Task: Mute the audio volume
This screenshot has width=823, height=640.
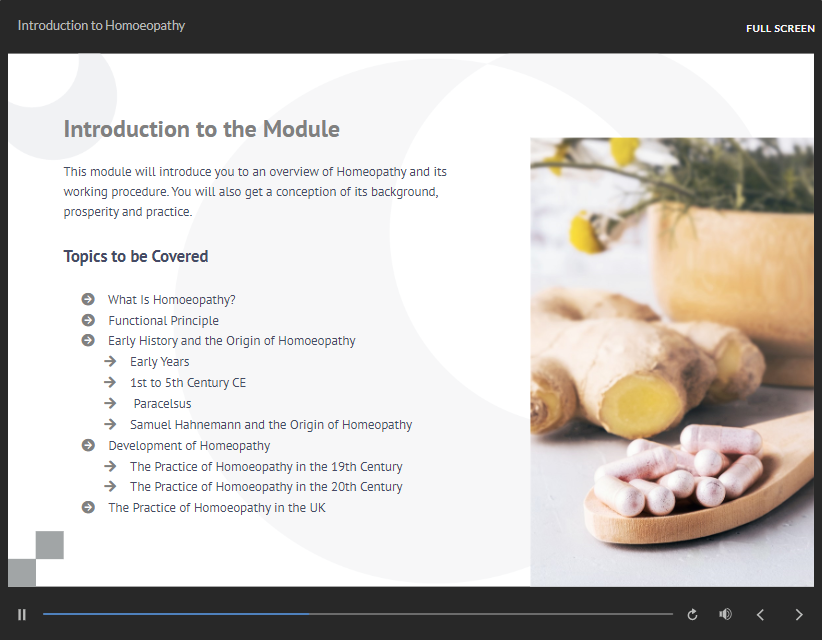Action: pos(725,614)
